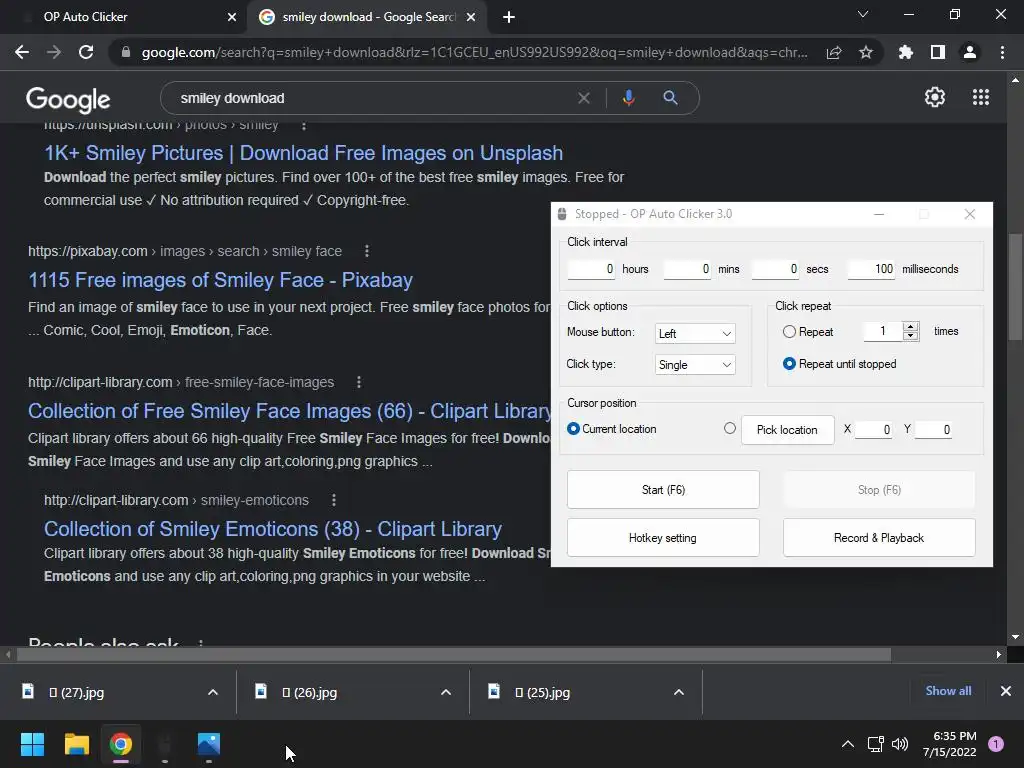Open the Photos app on the taskbar
The height and width of the screenshot is (768, 1024).
click(x=208, y=744)
